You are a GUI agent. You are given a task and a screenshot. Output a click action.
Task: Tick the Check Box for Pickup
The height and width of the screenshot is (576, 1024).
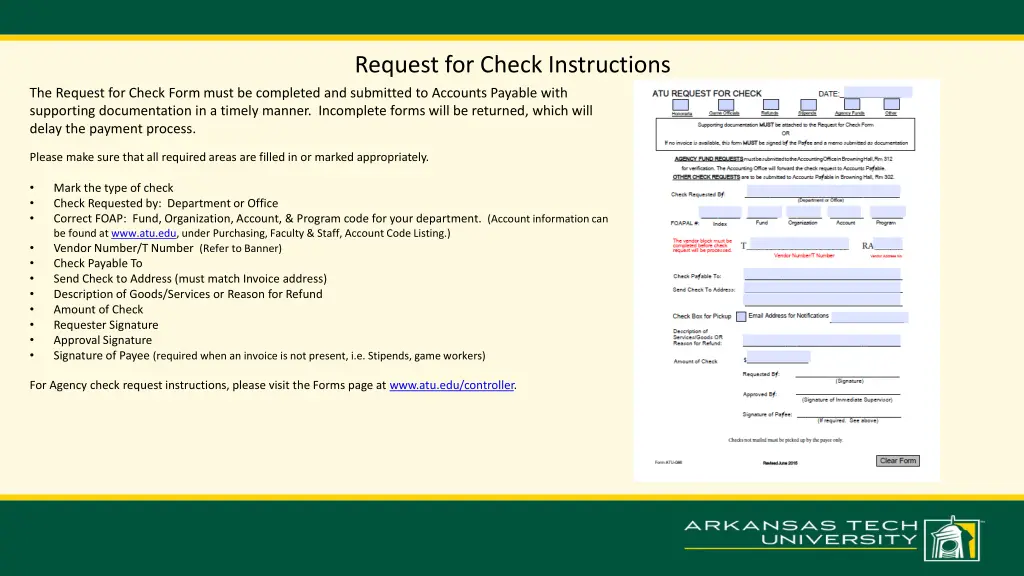pos(741,317)
